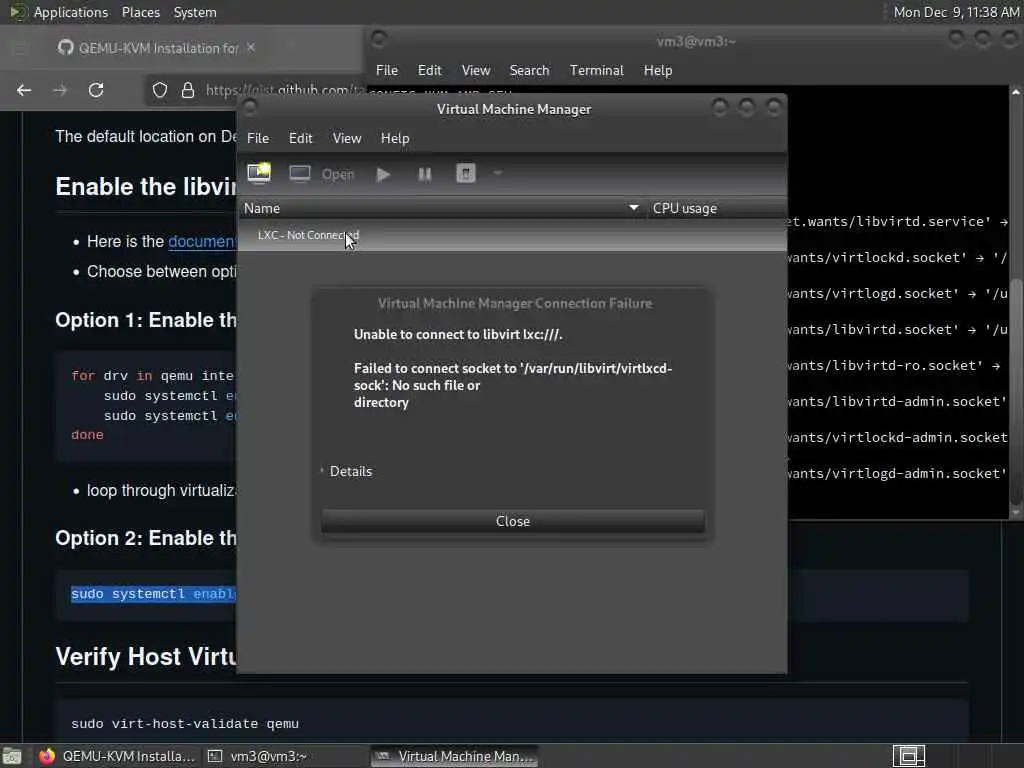The width and height of the screenshot is (1024, 768).
Task: Open the documentation link in browser
Action: click(202, 242)
